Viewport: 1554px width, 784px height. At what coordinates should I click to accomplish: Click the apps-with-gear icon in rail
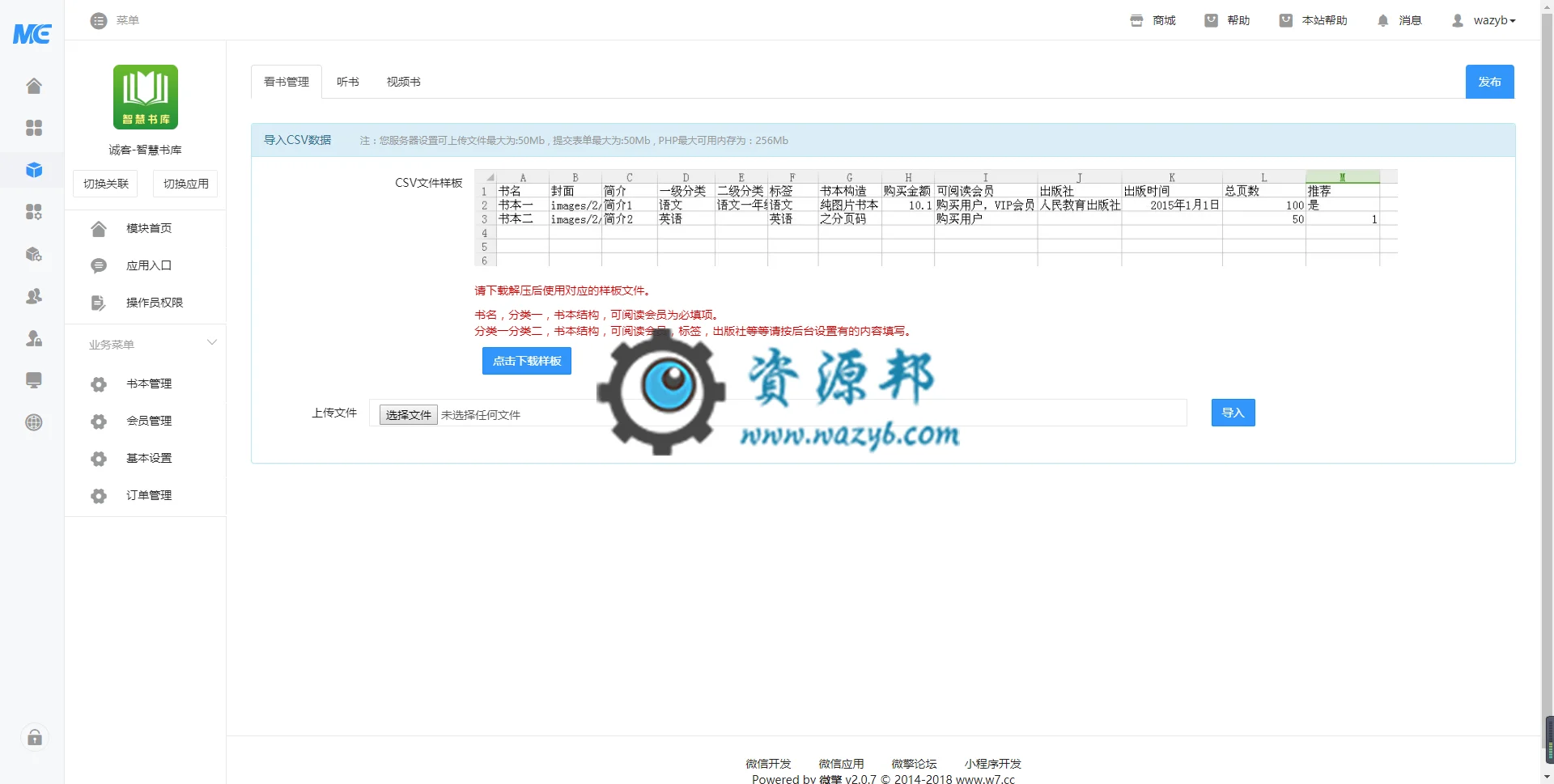(x=34, y=212)
